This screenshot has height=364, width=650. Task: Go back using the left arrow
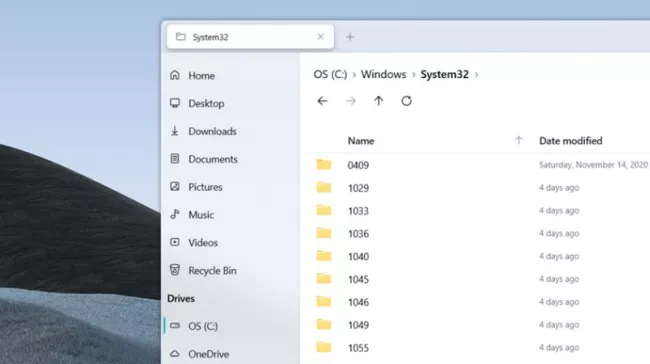(322, 101)
